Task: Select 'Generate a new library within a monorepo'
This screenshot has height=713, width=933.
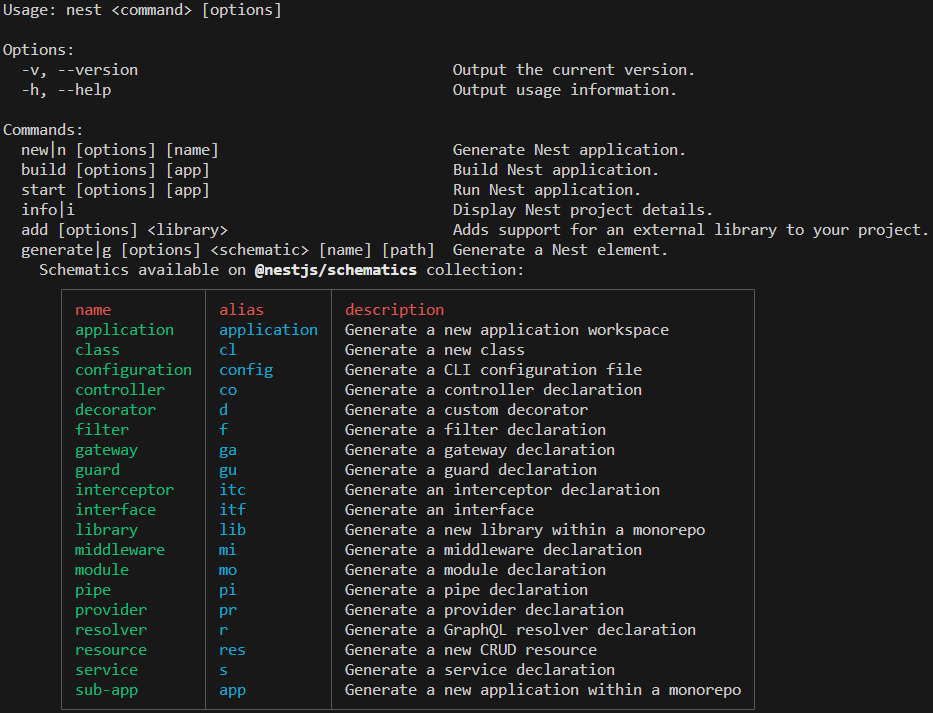Action: coord(525,530)
